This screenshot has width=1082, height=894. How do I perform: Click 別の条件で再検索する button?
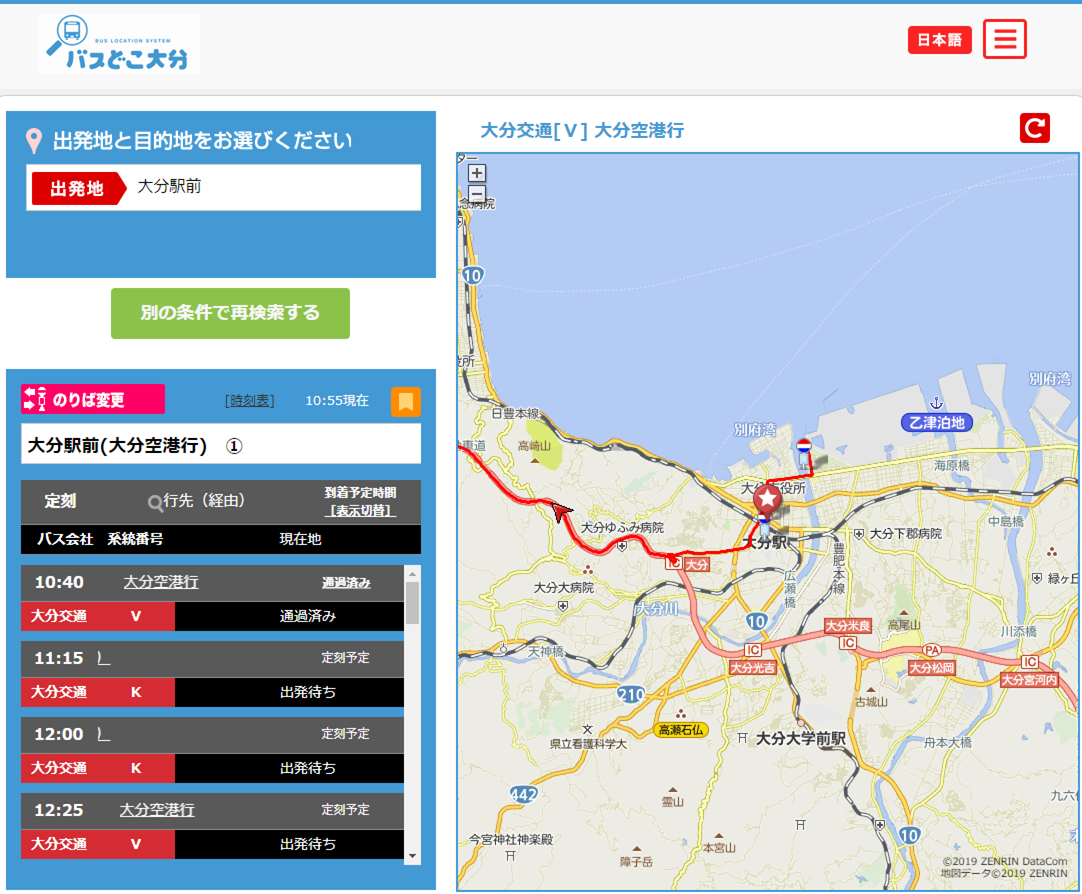coord(230,313)
